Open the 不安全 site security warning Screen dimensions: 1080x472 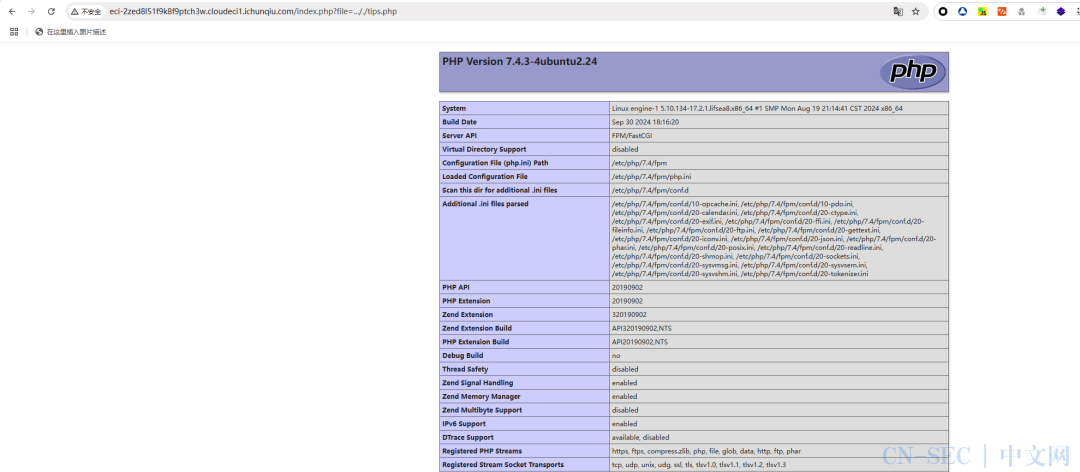(x=86, y=12)
